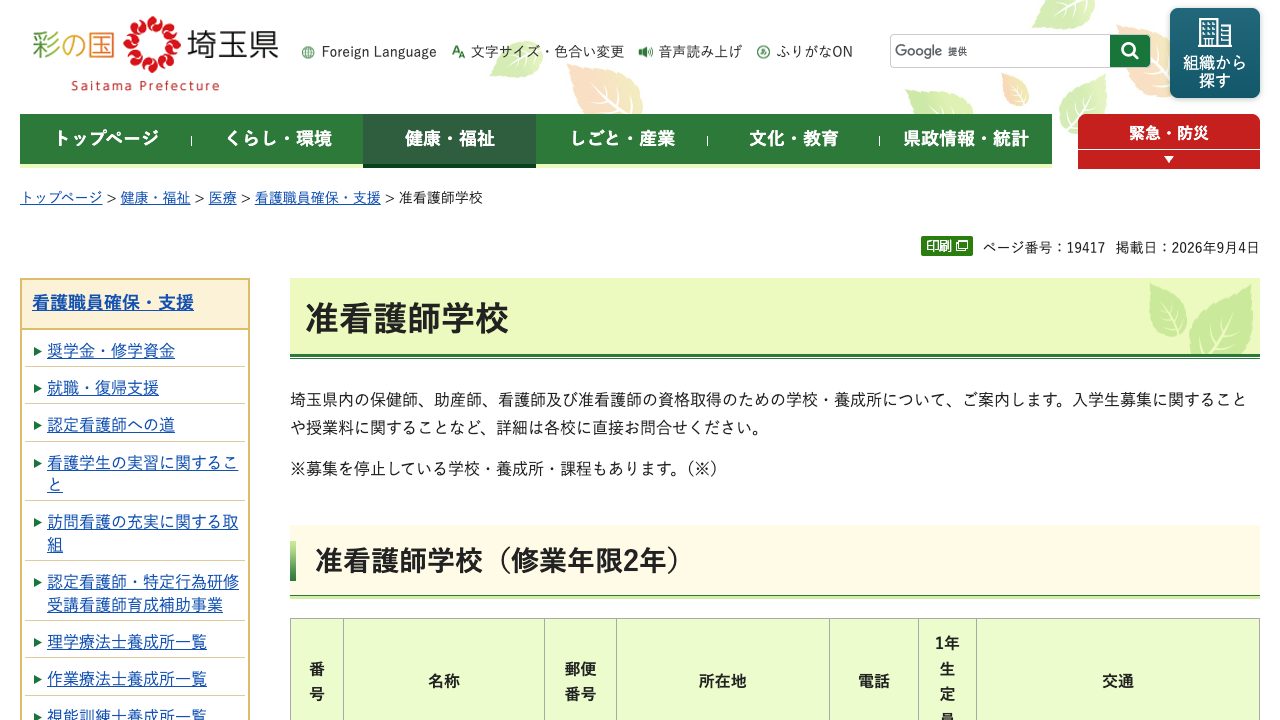This screenshot has height=720, width=1280.
Task: Open 文化・教育 navigation tab
Action: 794,139
